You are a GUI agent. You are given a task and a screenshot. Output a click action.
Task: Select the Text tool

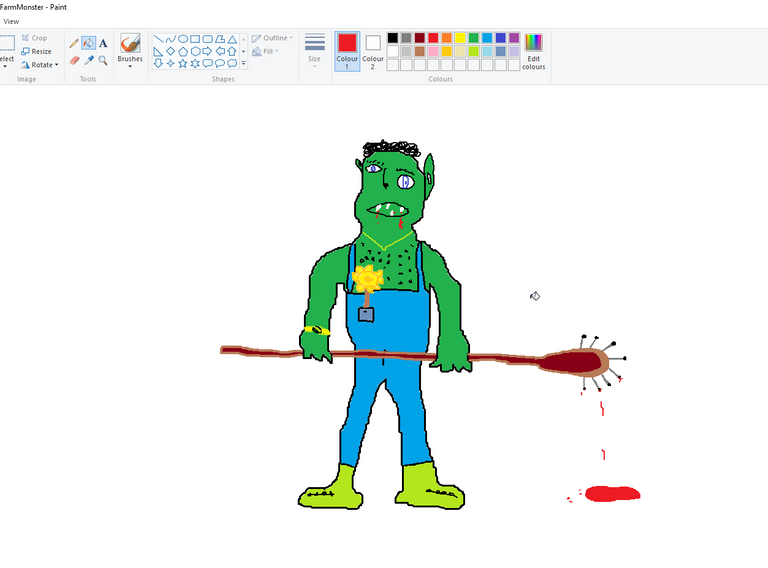(103, 43)
